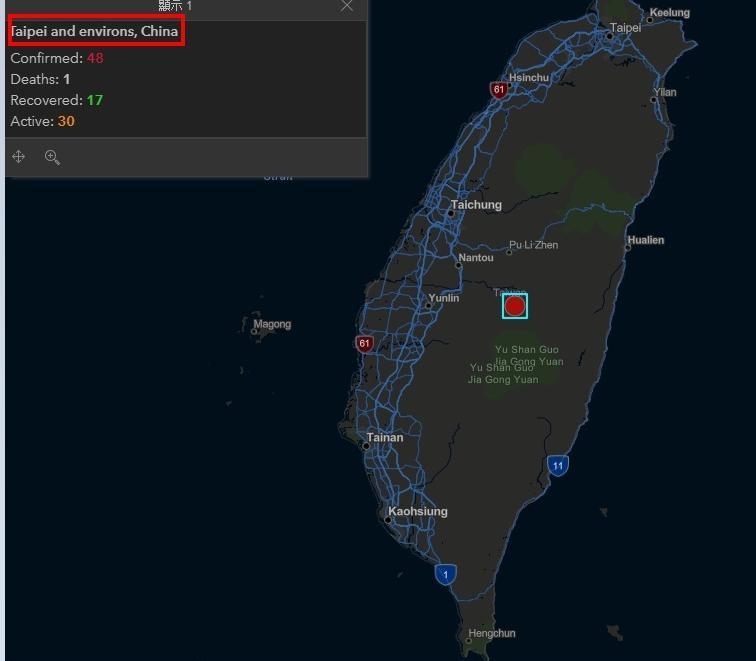Click the Kaohsiung city label

click(x=418, y=511)
